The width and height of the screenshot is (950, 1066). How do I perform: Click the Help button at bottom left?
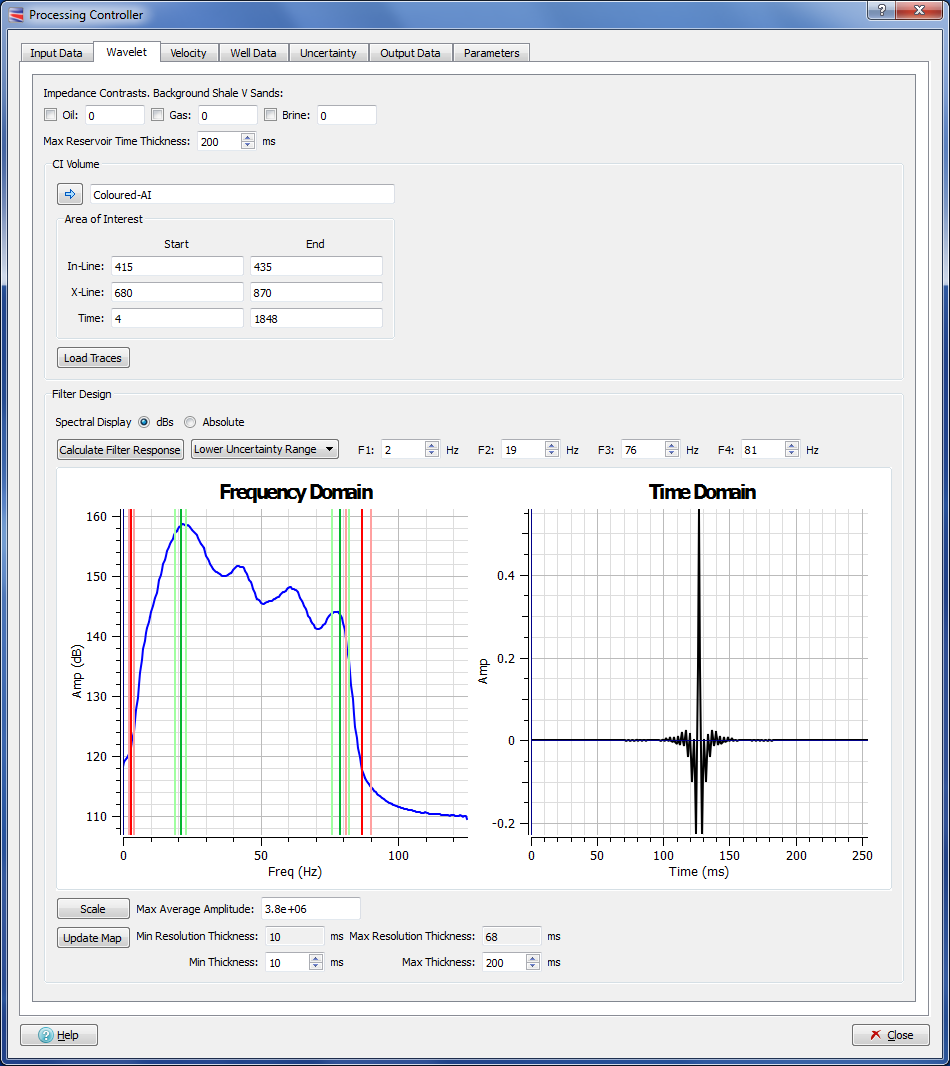coord(59,1035)
